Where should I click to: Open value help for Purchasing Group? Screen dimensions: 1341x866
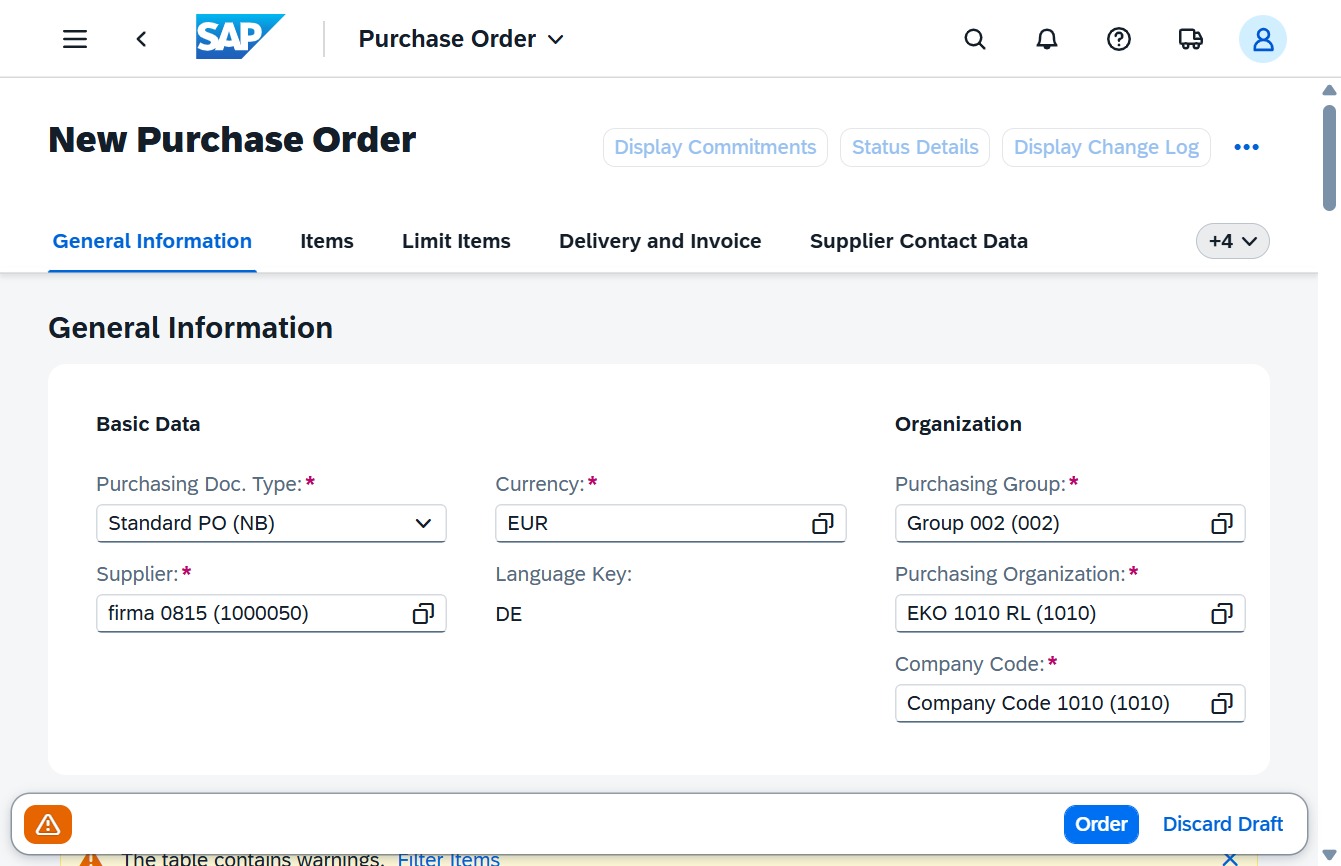tap(1221, 523)
